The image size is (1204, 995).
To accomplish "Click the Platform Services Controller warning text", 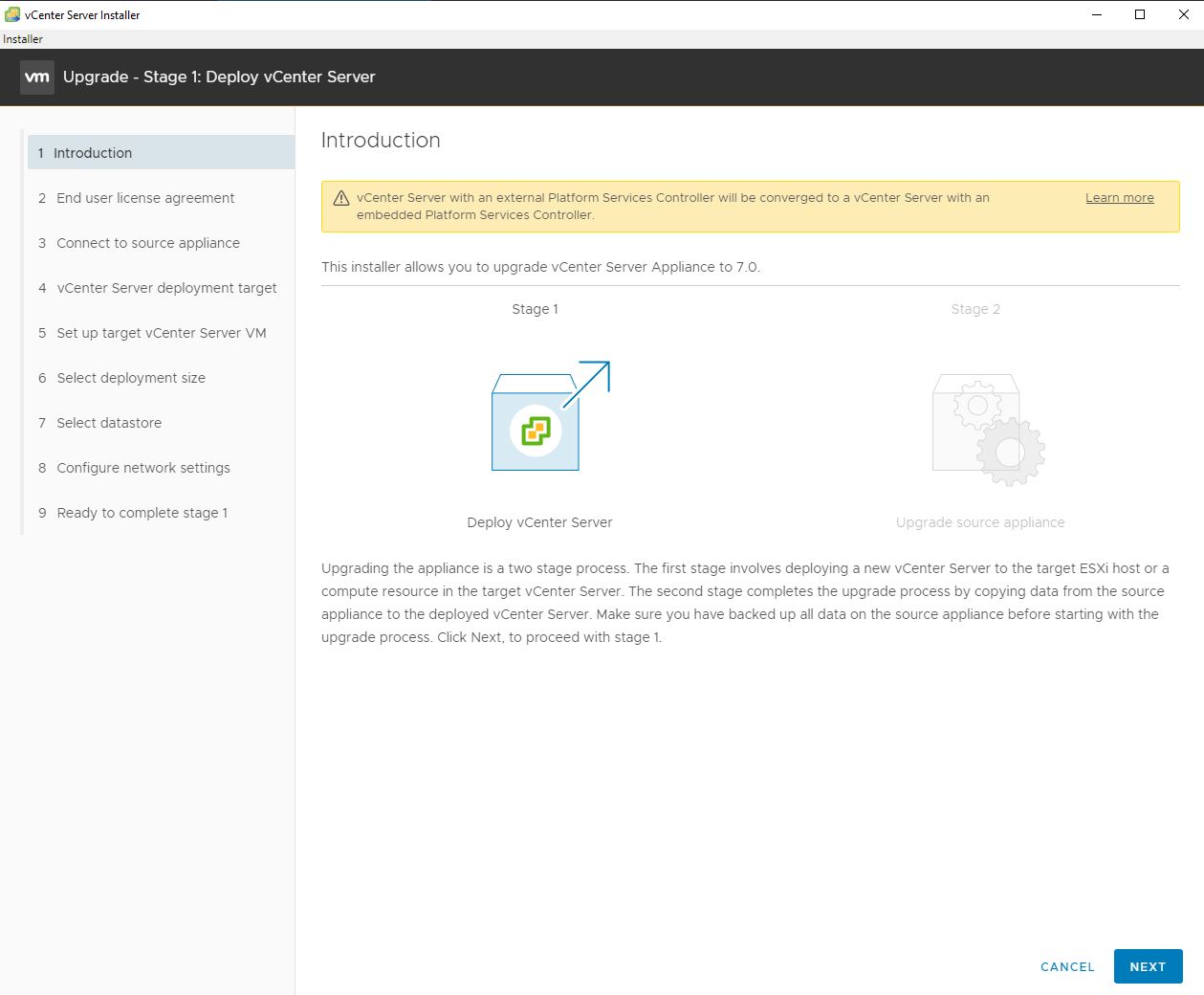I will pos(673,206).
